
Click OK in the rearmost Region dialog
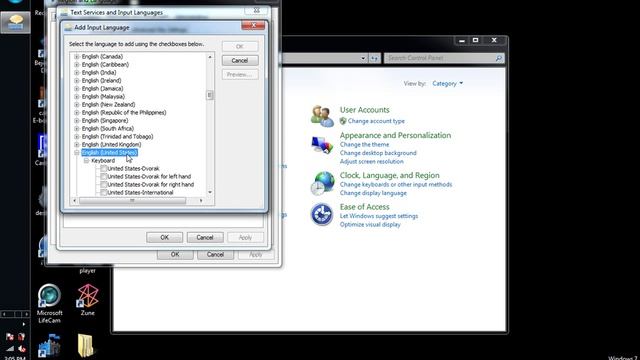click(175, 254)
